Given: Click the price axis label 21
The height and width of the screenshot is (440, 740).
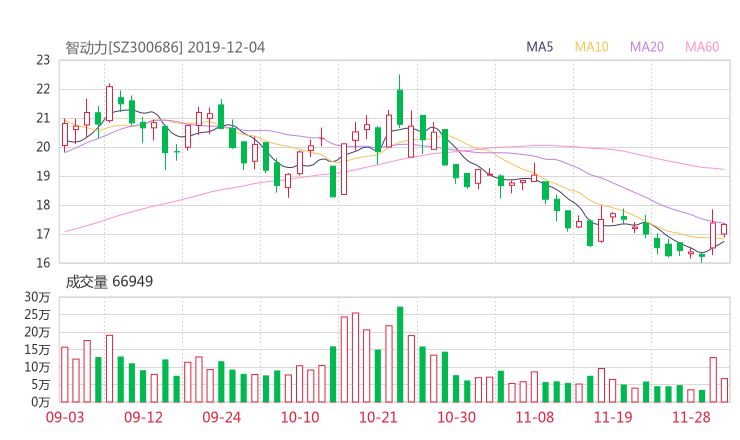Looking at the screenshot, I should click(43, 118).
